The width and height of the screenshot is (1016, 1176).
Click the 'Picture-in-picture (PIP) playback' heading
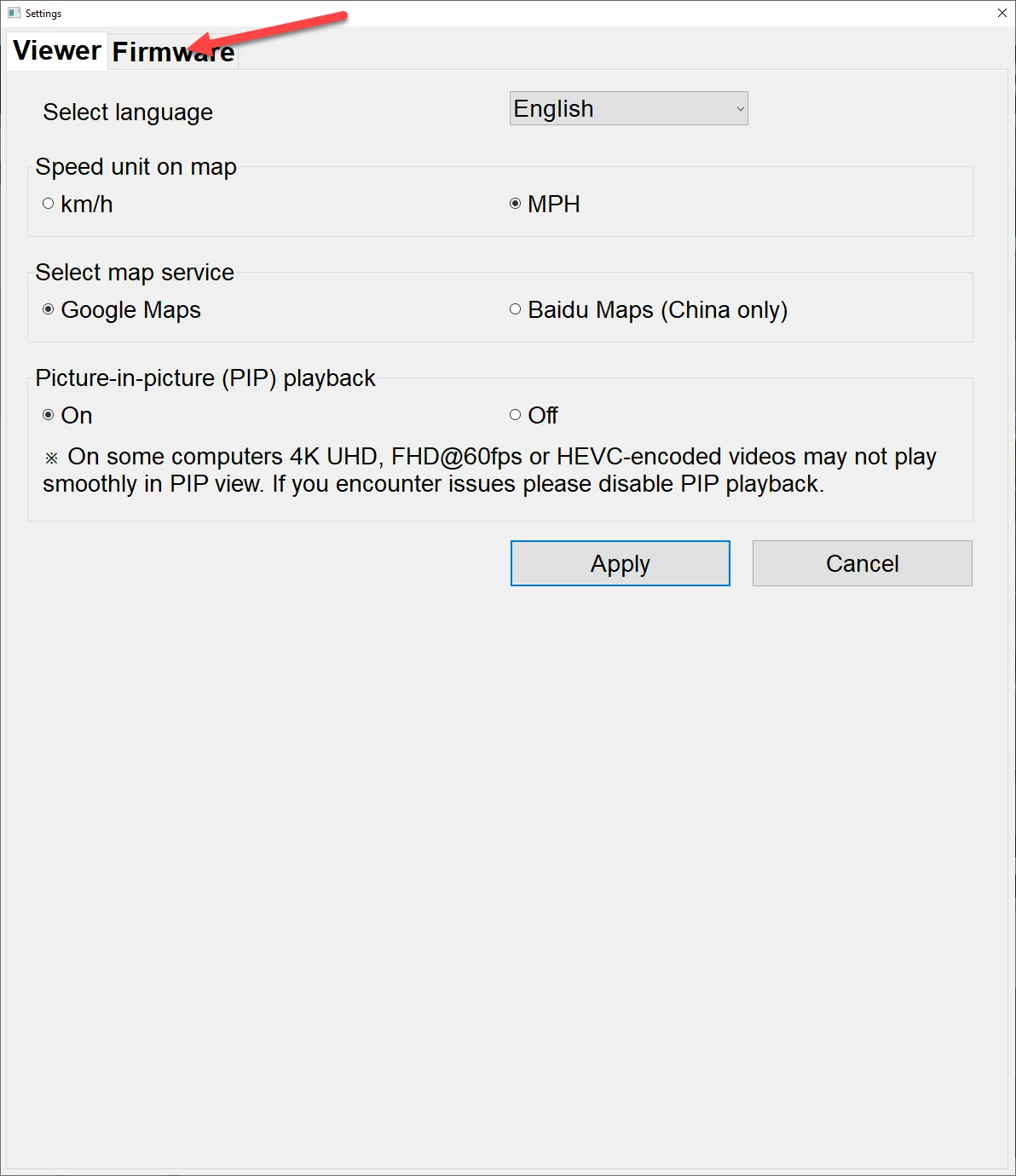click(x=205, y=378)
